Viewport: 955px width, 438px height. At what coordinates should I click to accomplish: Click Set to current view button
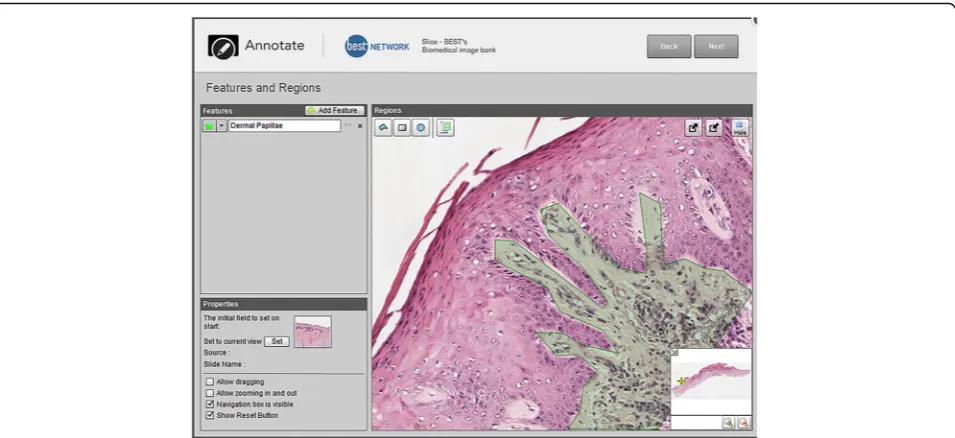(x=277, y=342)
